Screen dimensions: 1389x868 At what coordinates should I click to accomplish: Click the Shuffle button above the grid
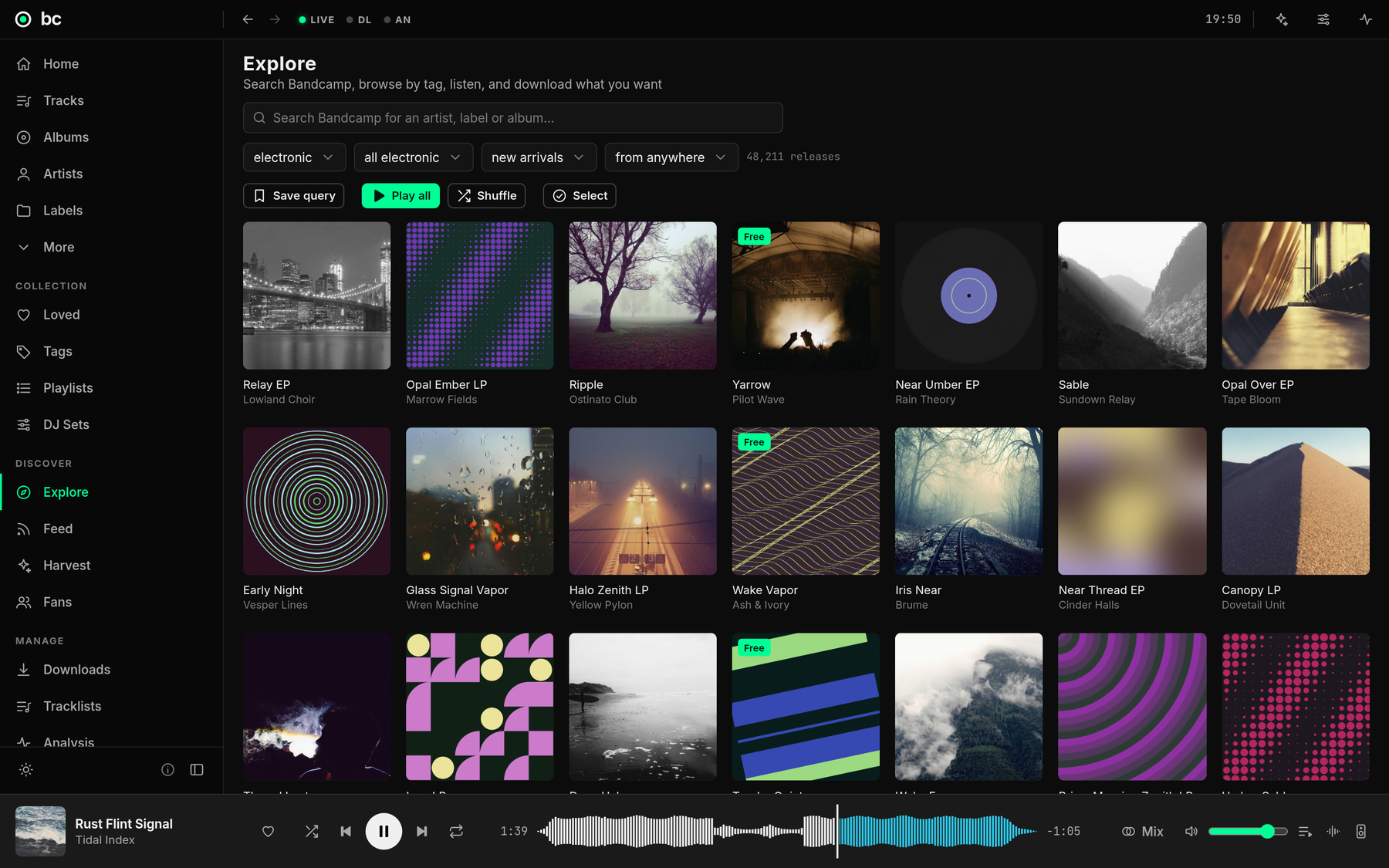coord(486,195)
